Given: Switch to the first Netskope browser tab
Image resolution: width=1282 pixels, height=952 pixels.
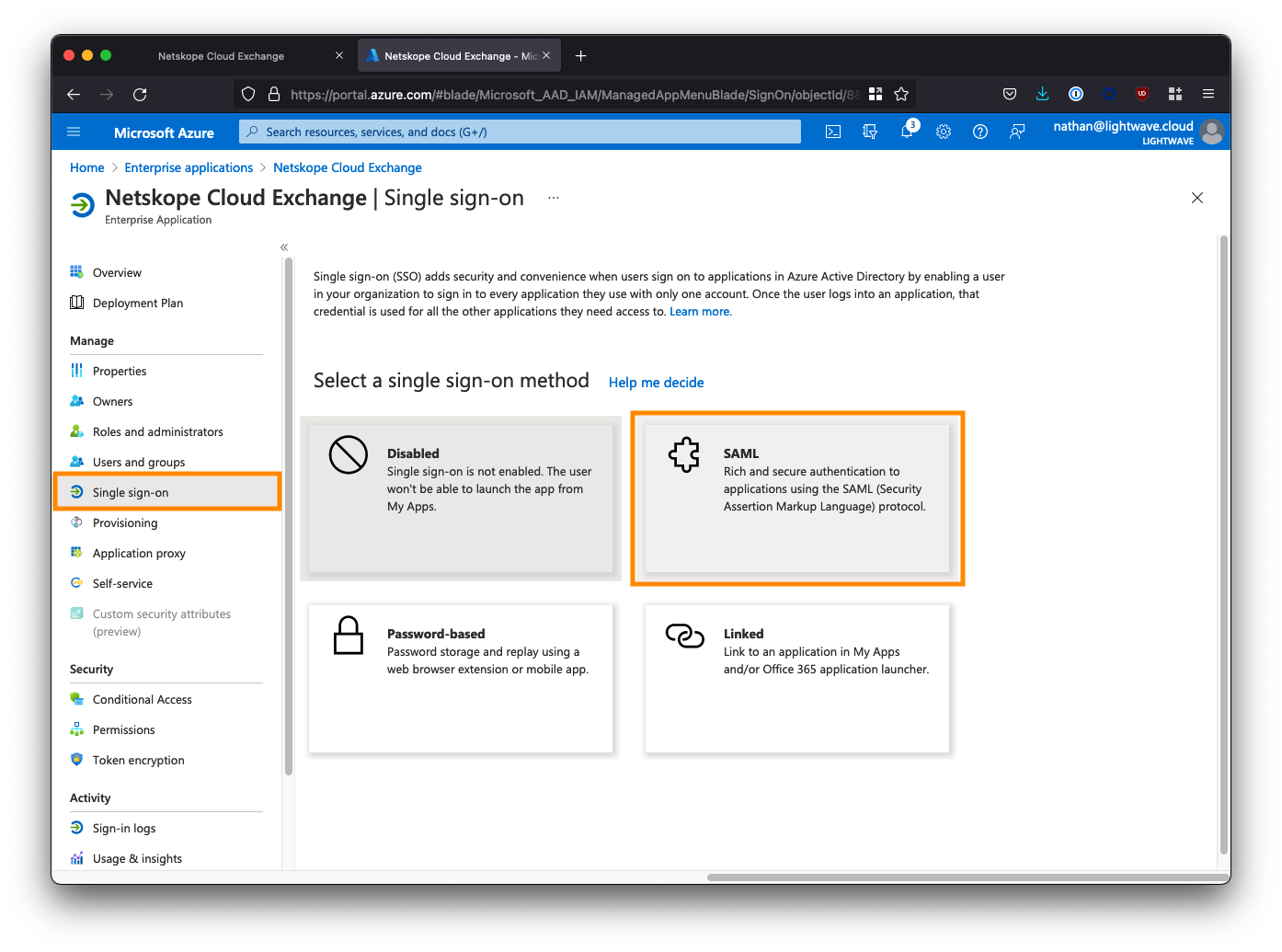Looking at the screenshot, I should [221, 56].
